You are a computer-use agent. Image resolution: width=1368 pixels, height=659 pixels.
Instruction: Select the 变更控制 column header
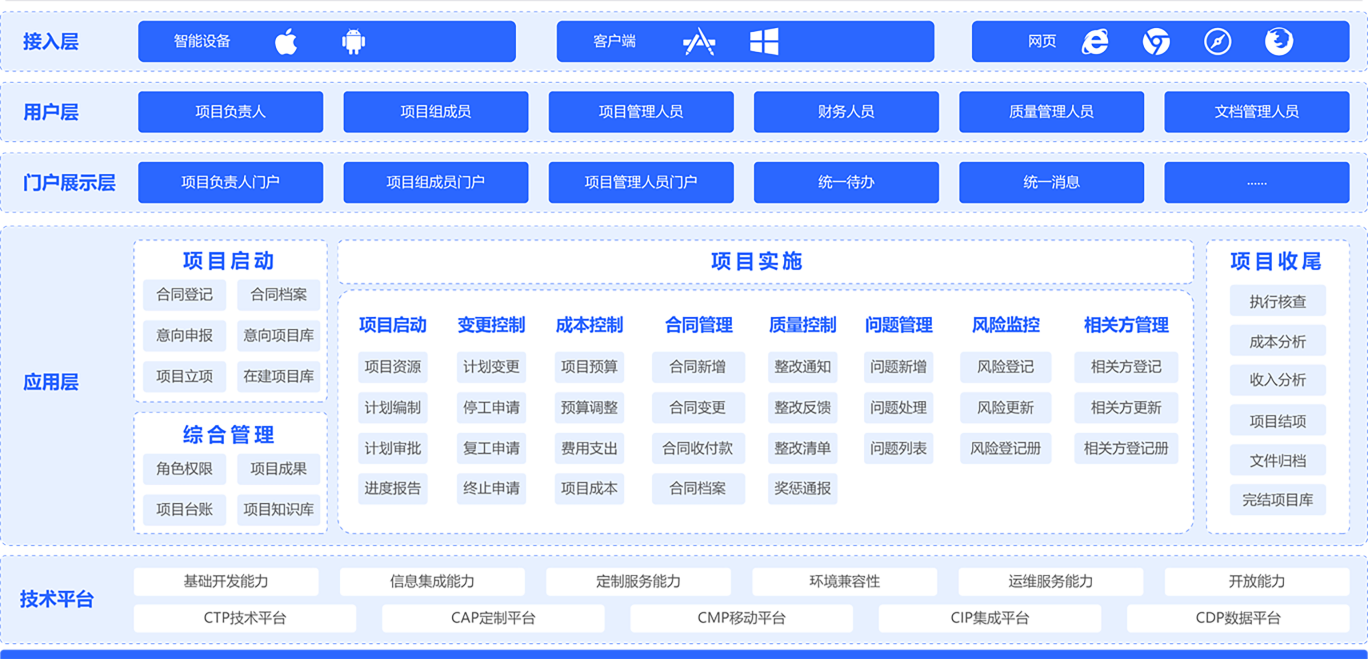pos(491,324)
